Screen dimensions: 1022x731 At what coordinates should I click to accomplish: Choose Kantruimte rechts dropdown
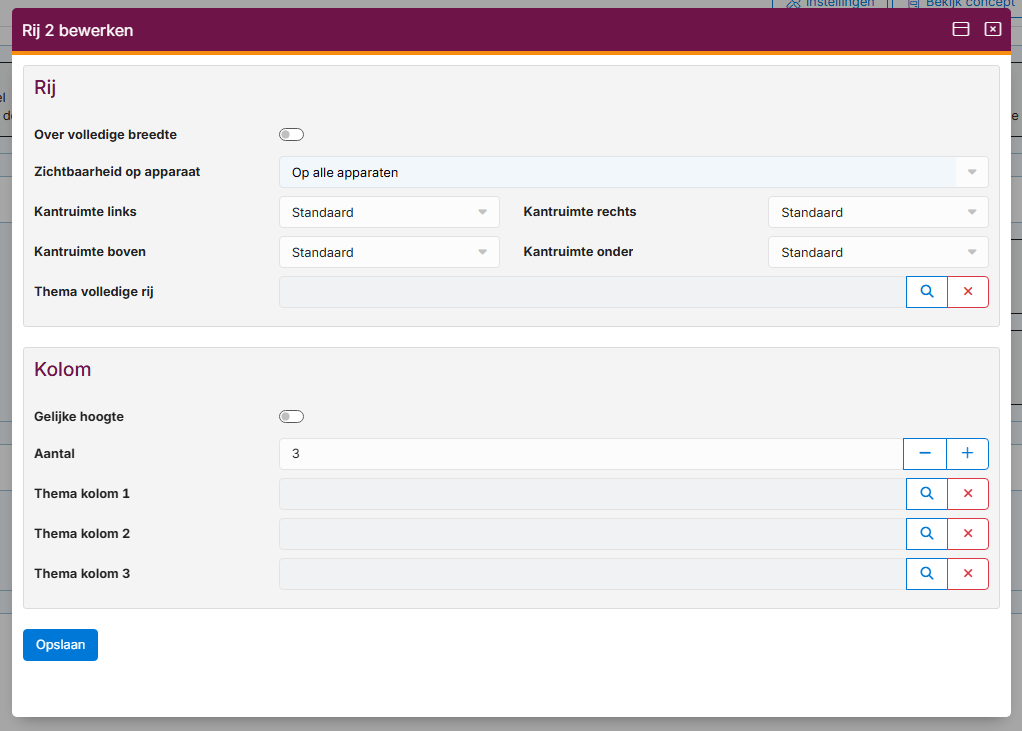pyautogui.click(x=878, y=212)
